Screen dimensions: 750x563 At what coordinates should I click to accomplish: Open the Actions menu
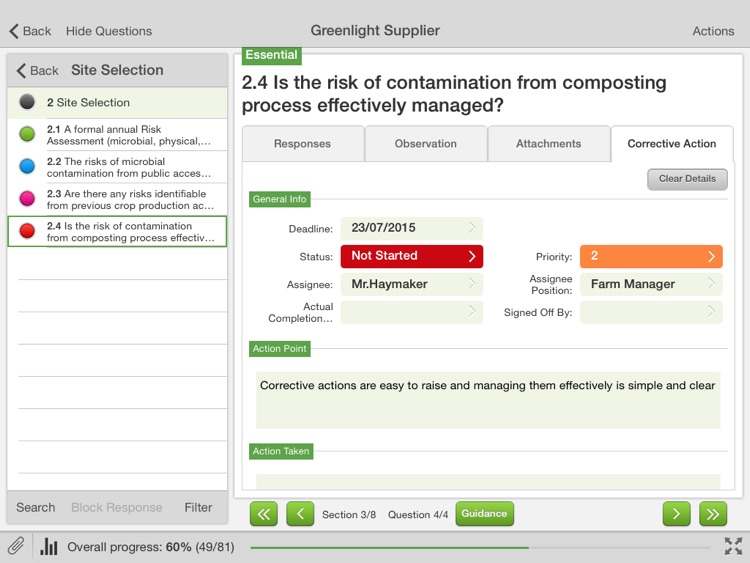pos(713,31)
